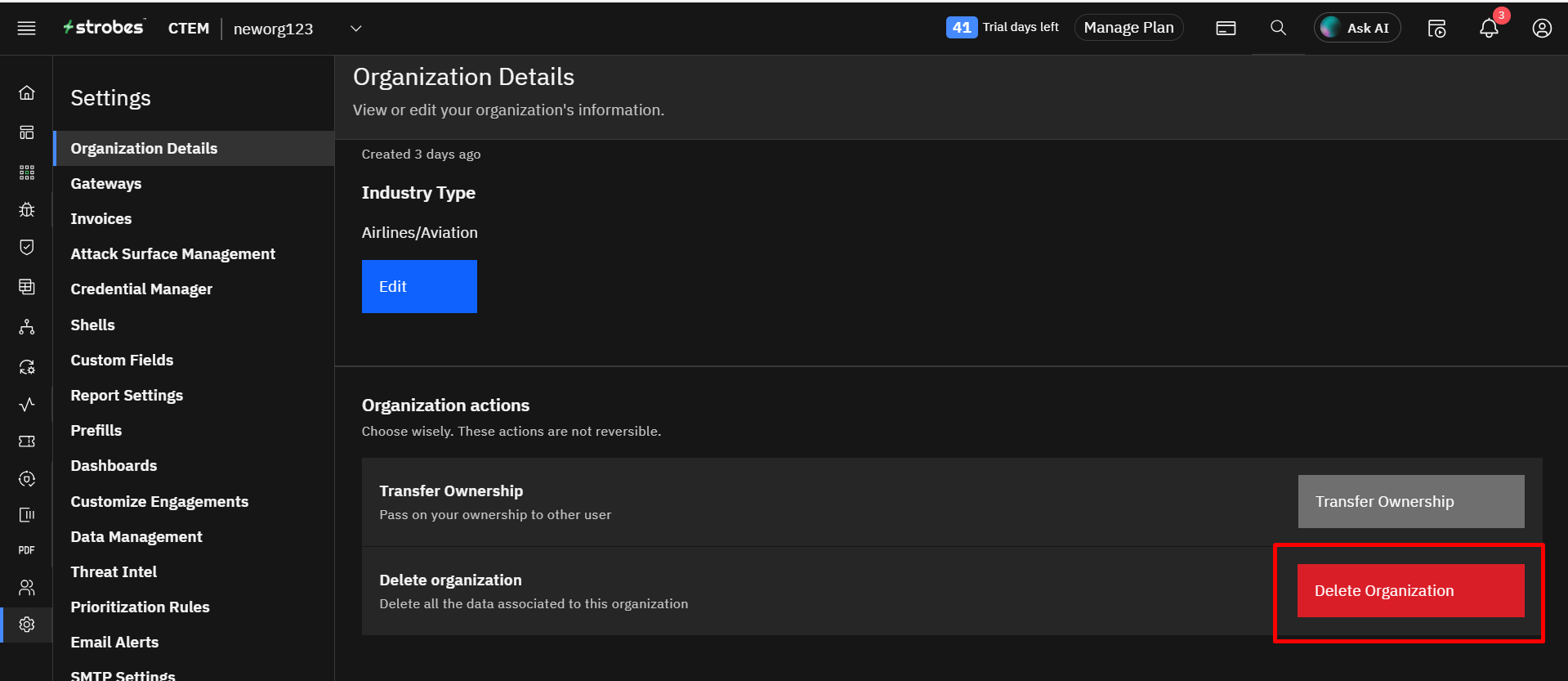Open Custom Fields settings page

coord(122,361)
